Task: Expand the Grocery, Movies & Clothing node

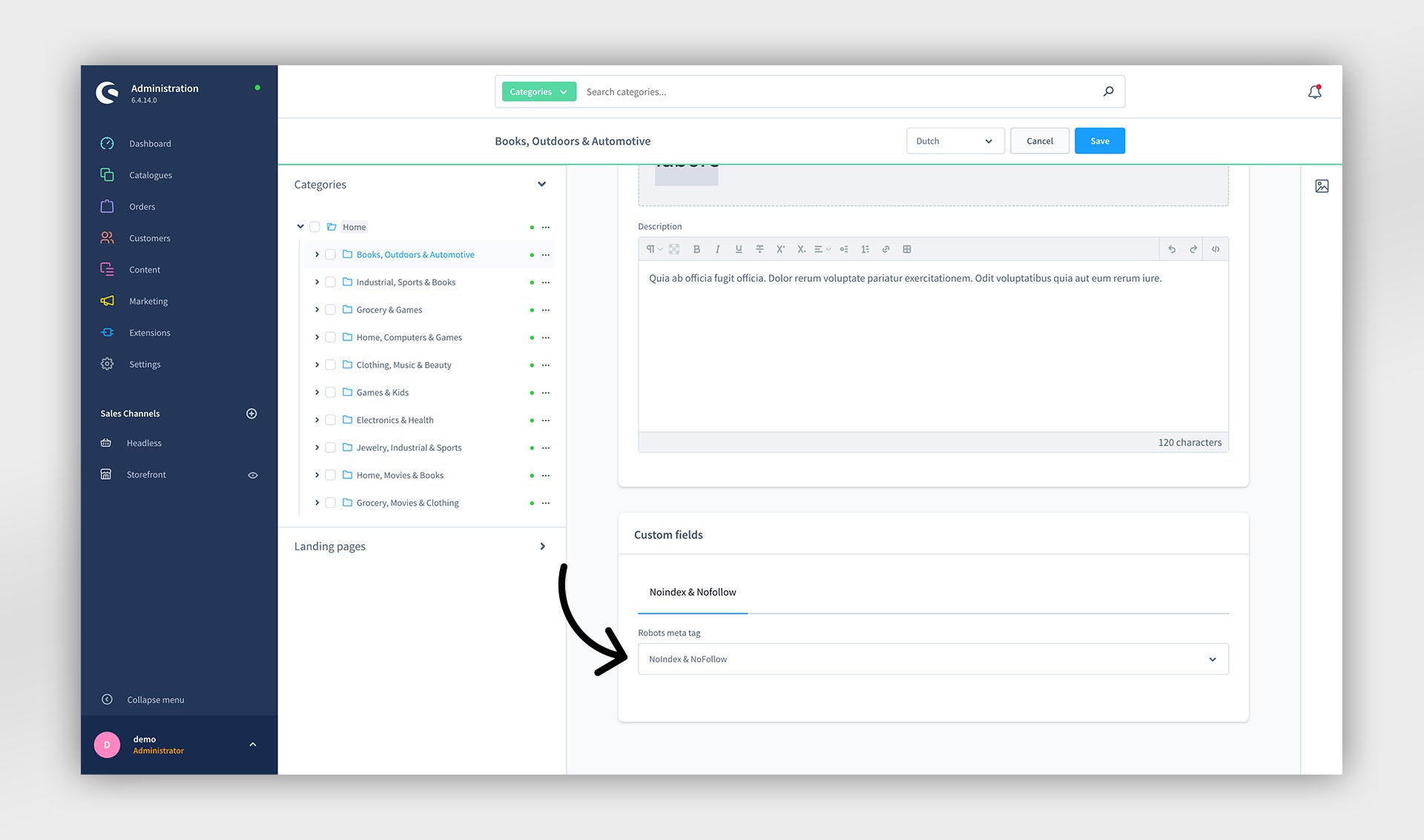Action: coord(317,503)
